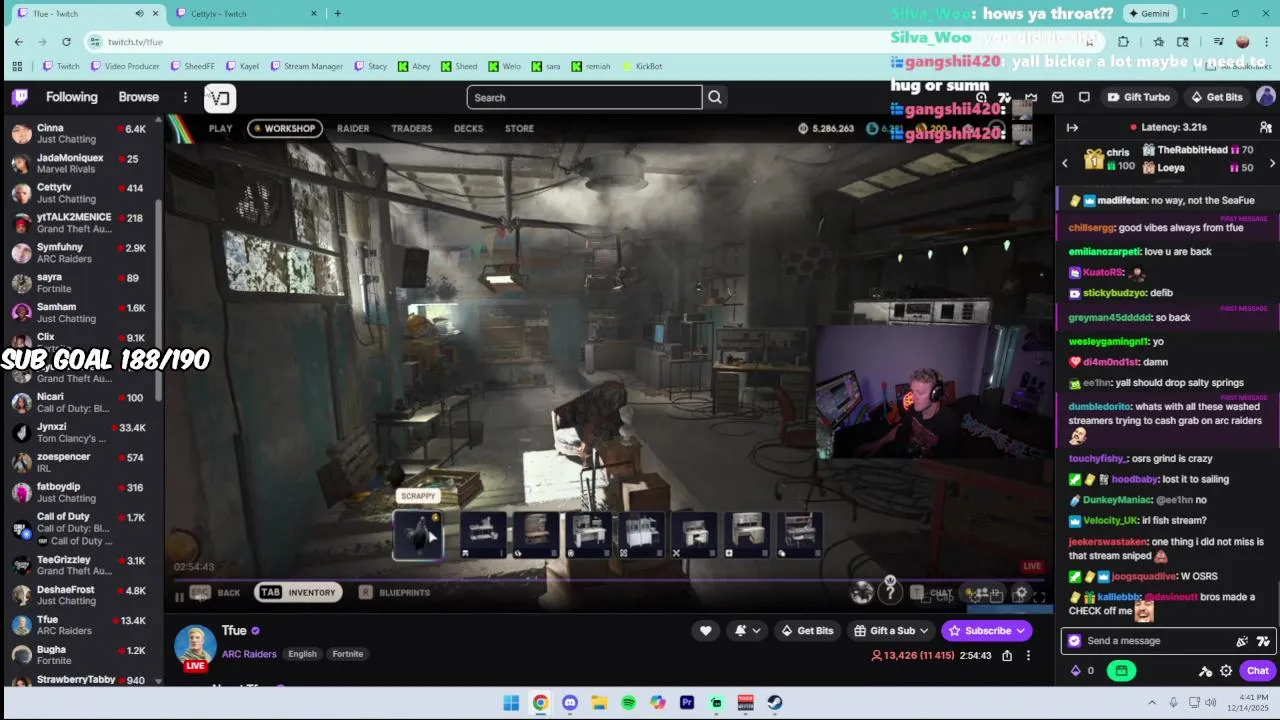
Task: Go to the Following page
Action: [72, 97]
